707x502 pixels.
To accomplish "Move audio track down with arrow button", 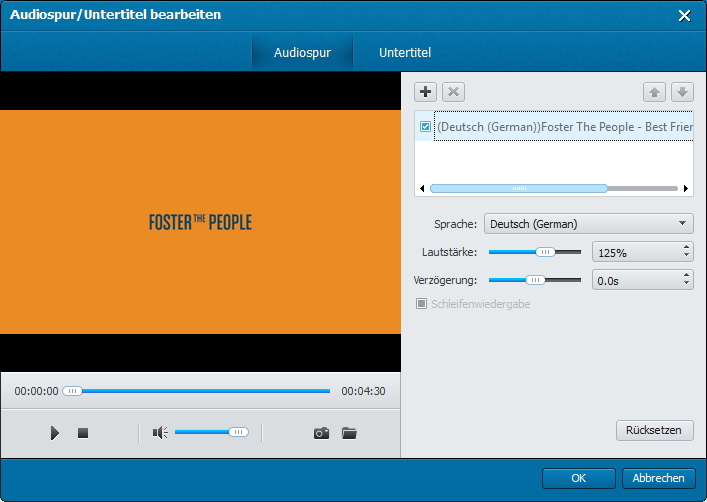I will point(682,92).
